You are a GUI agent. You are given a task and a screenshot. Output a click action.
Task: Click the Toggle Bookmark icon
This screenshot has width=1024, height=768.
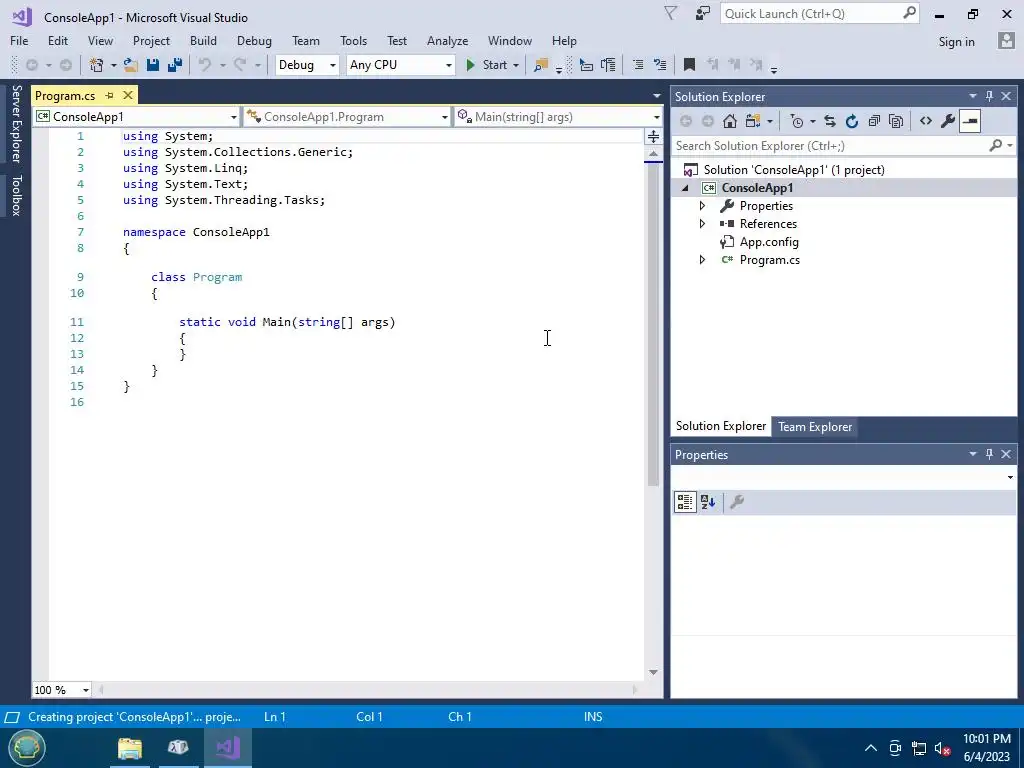[689, 65]
